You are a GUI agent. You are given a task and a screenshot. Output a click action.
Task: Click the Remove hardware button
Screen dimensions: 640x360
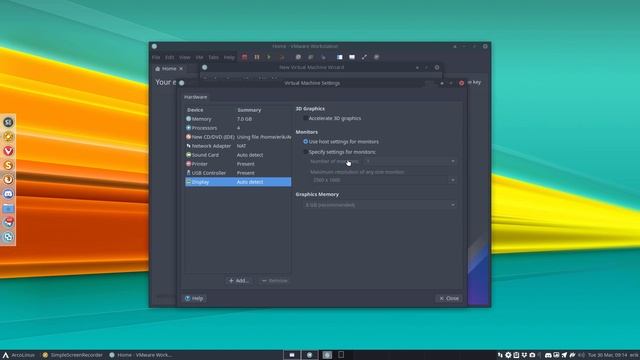coord(275,280)
